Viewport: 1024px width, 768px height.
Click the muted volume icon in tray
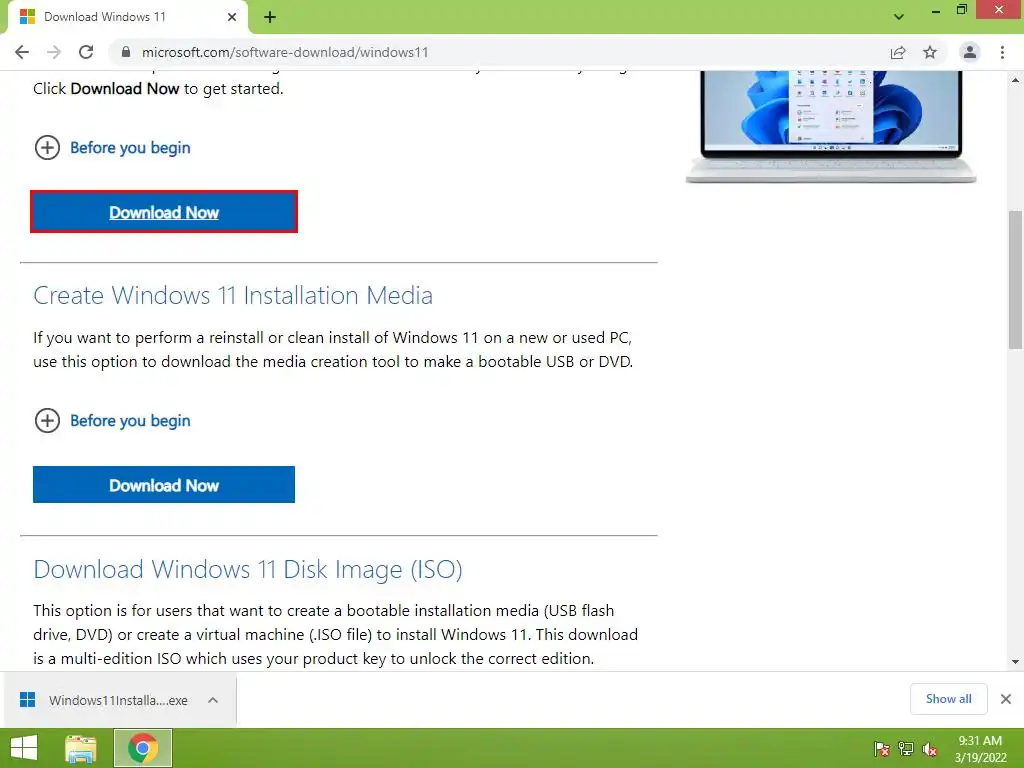point(930,749)
